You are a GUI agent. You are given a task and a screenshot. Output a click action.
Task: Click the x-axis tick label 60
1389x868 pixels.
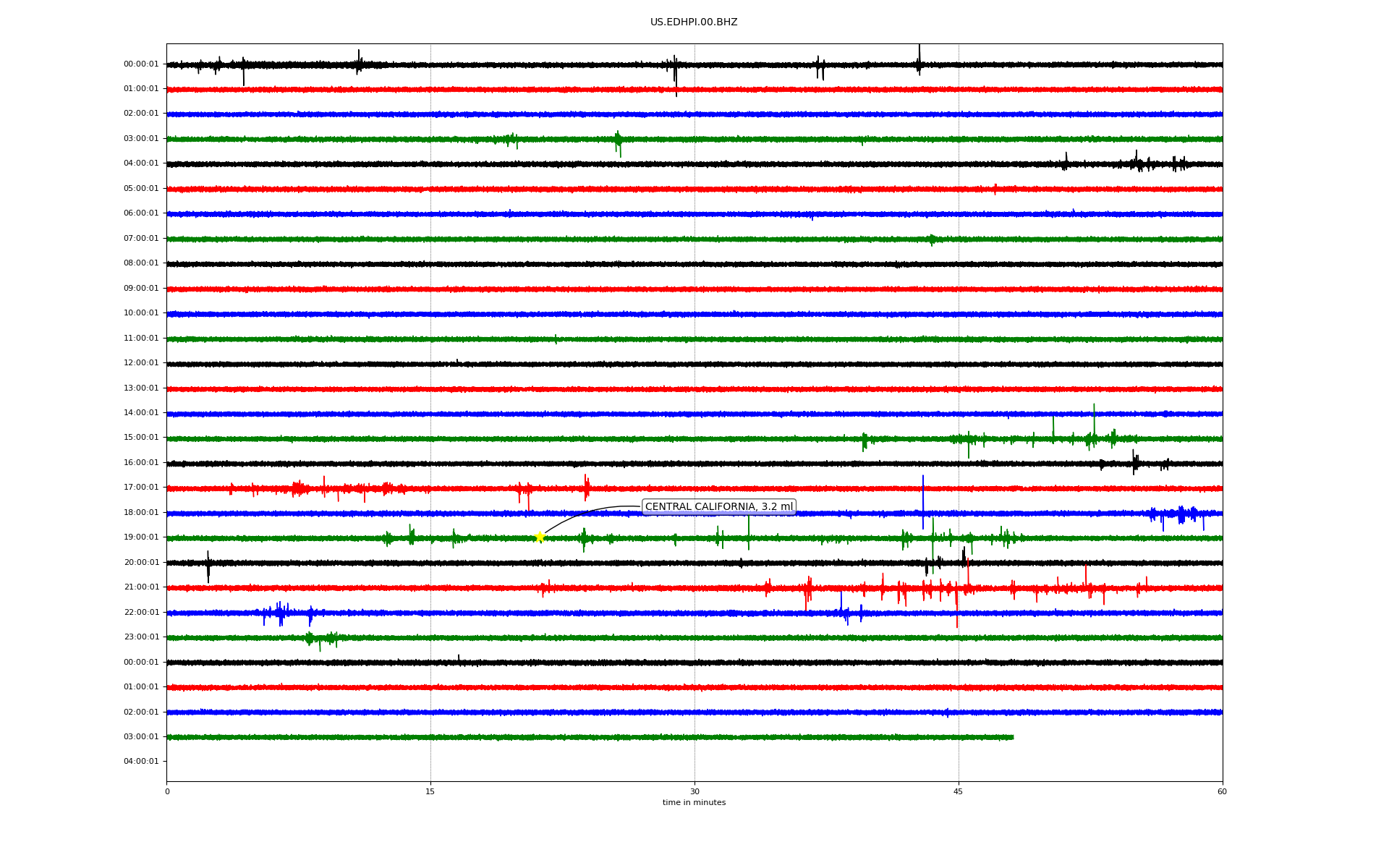coord(1222,791)
